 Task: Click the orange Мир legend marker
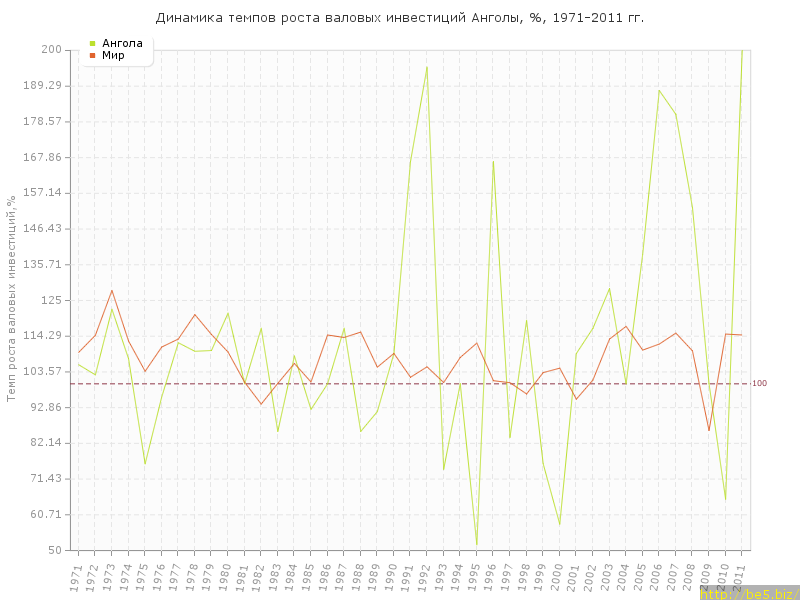click(93, 55)
